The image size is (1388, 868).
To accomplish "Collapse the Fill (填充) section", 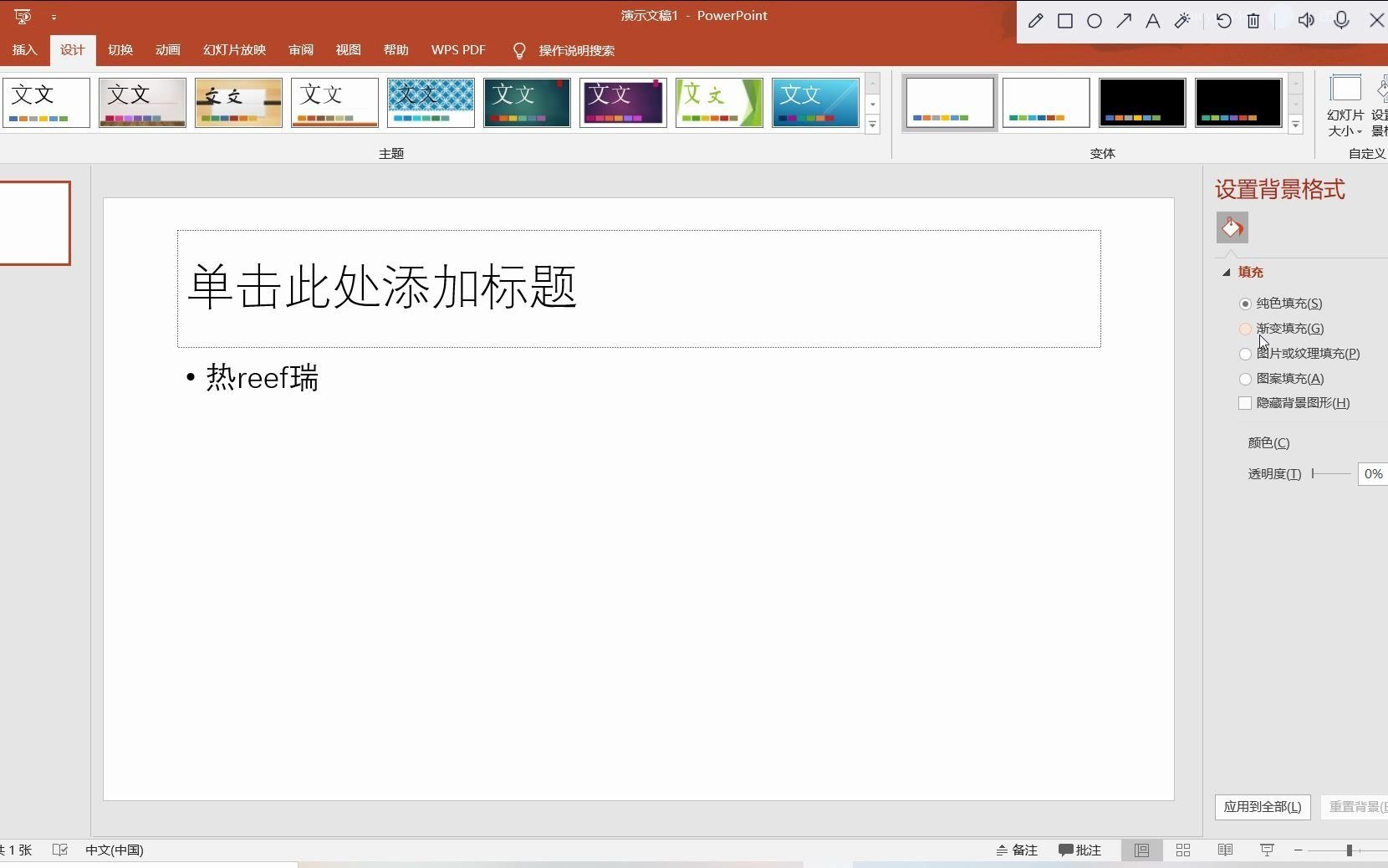I will point(1227,272).
